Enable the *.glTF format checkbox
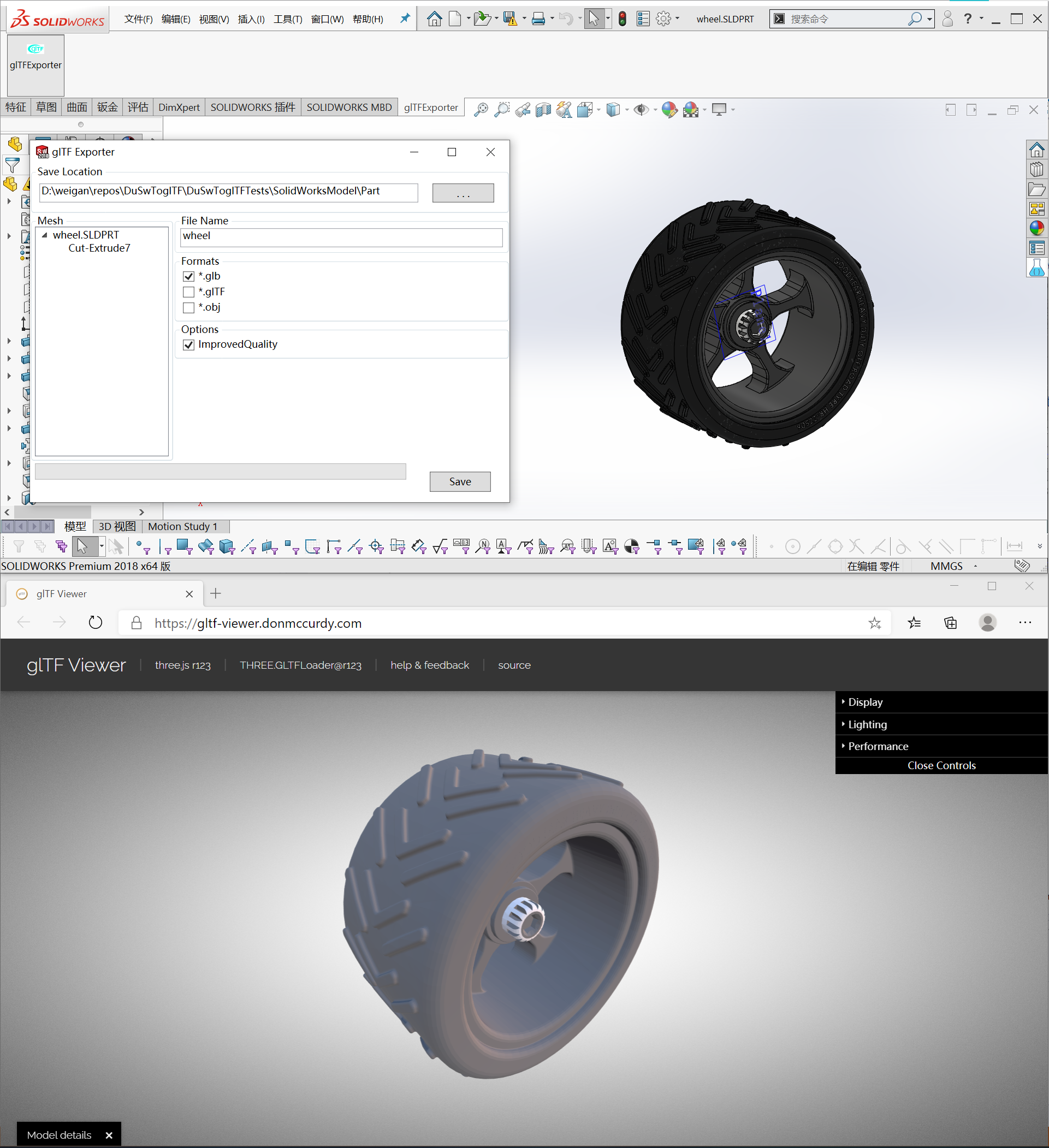 [x=188, y=292]
